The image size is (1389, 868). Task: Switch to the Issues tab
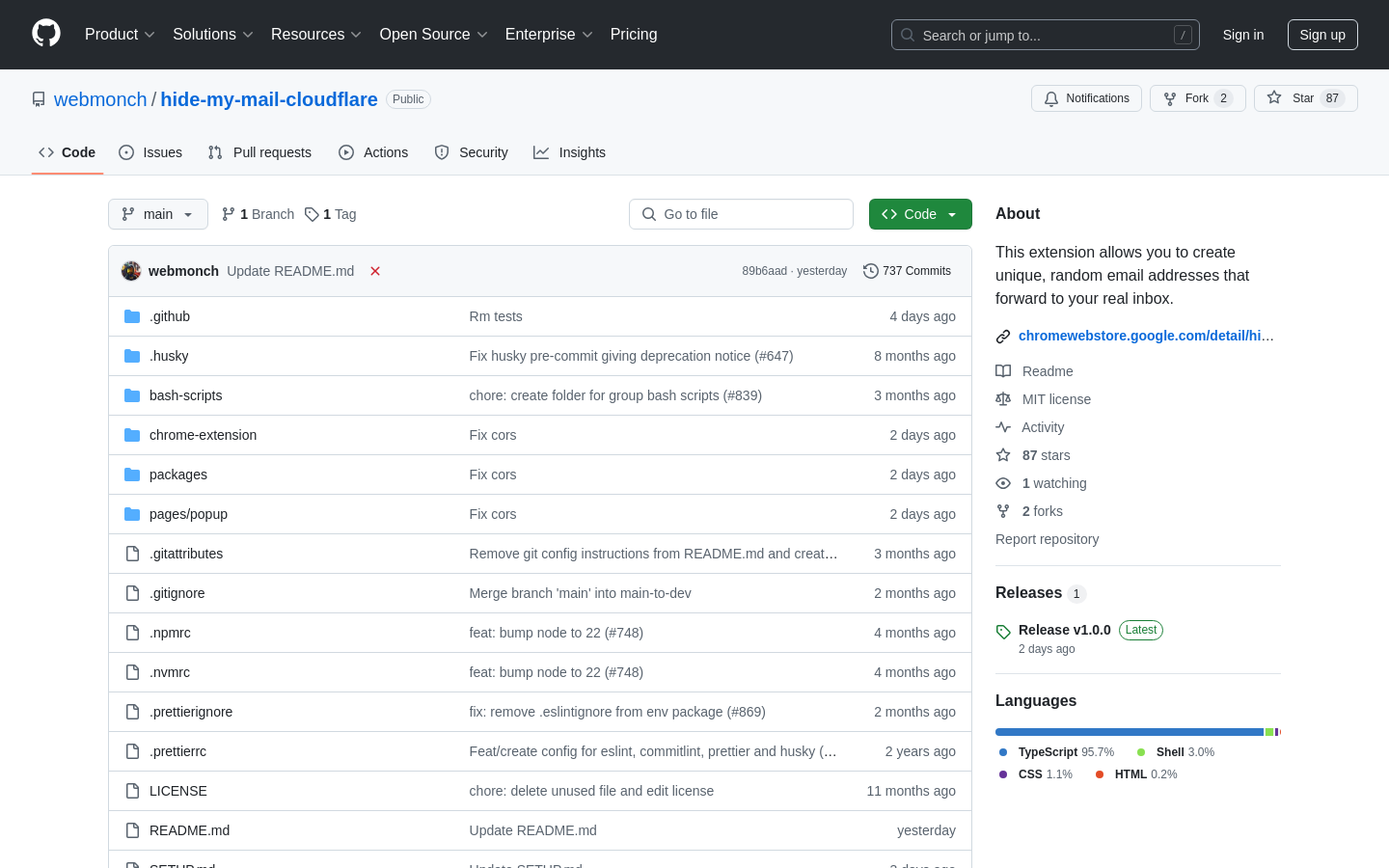click(150, 152)
